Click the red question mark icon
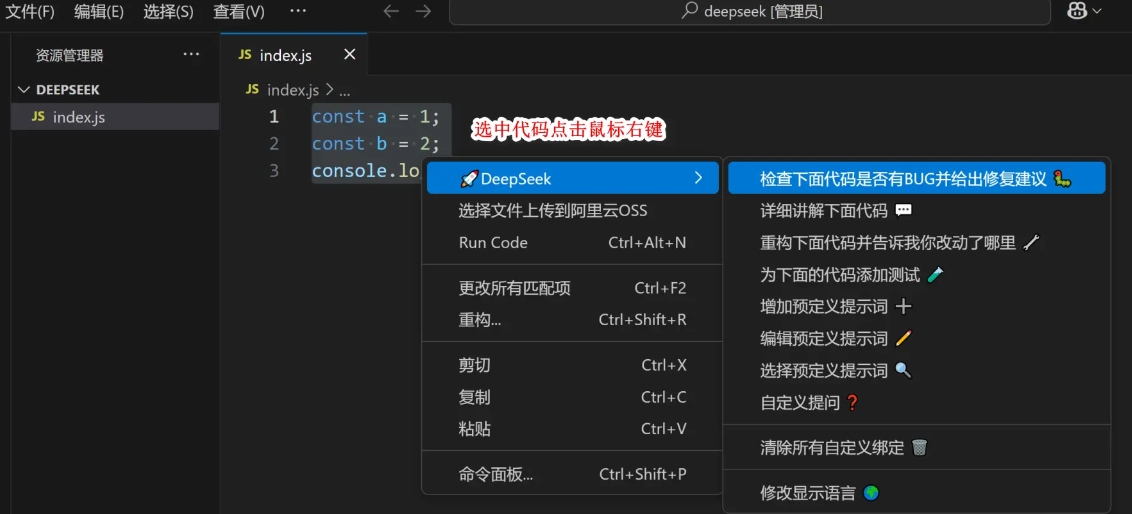 [852, 403]
